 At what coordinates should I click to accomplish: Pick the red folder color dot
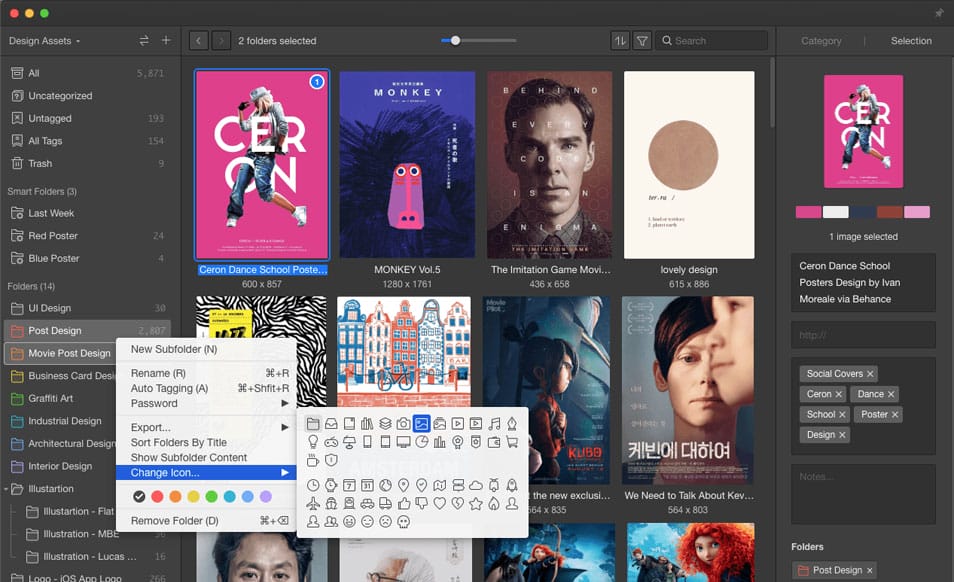[157, 496]
